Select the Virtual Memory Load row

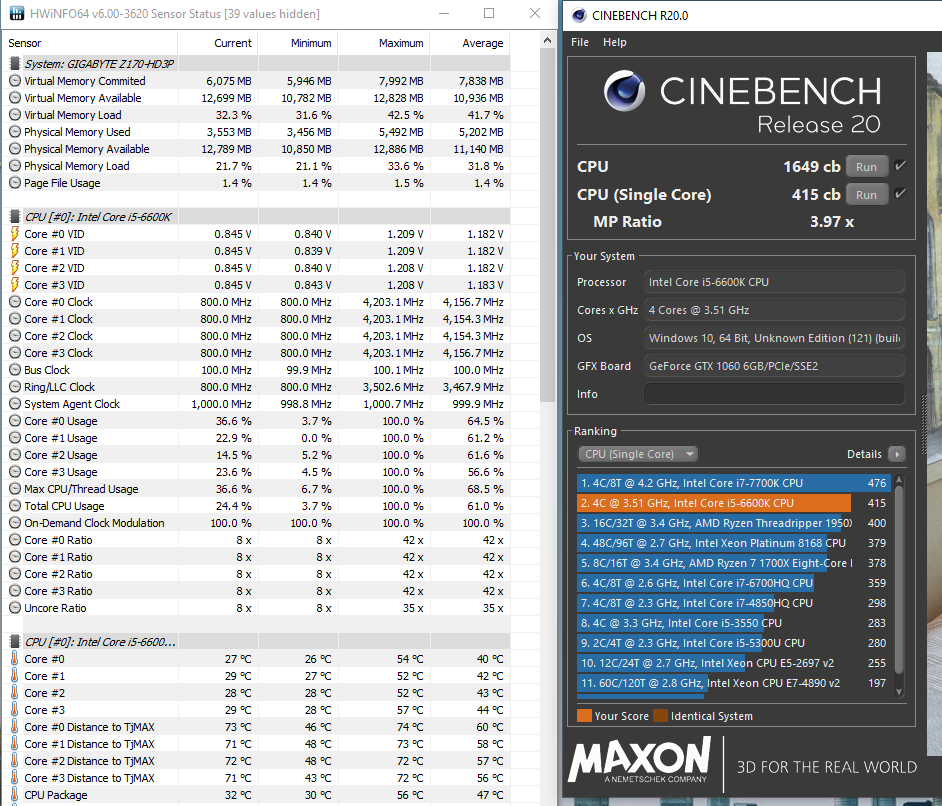coord(257,115)
